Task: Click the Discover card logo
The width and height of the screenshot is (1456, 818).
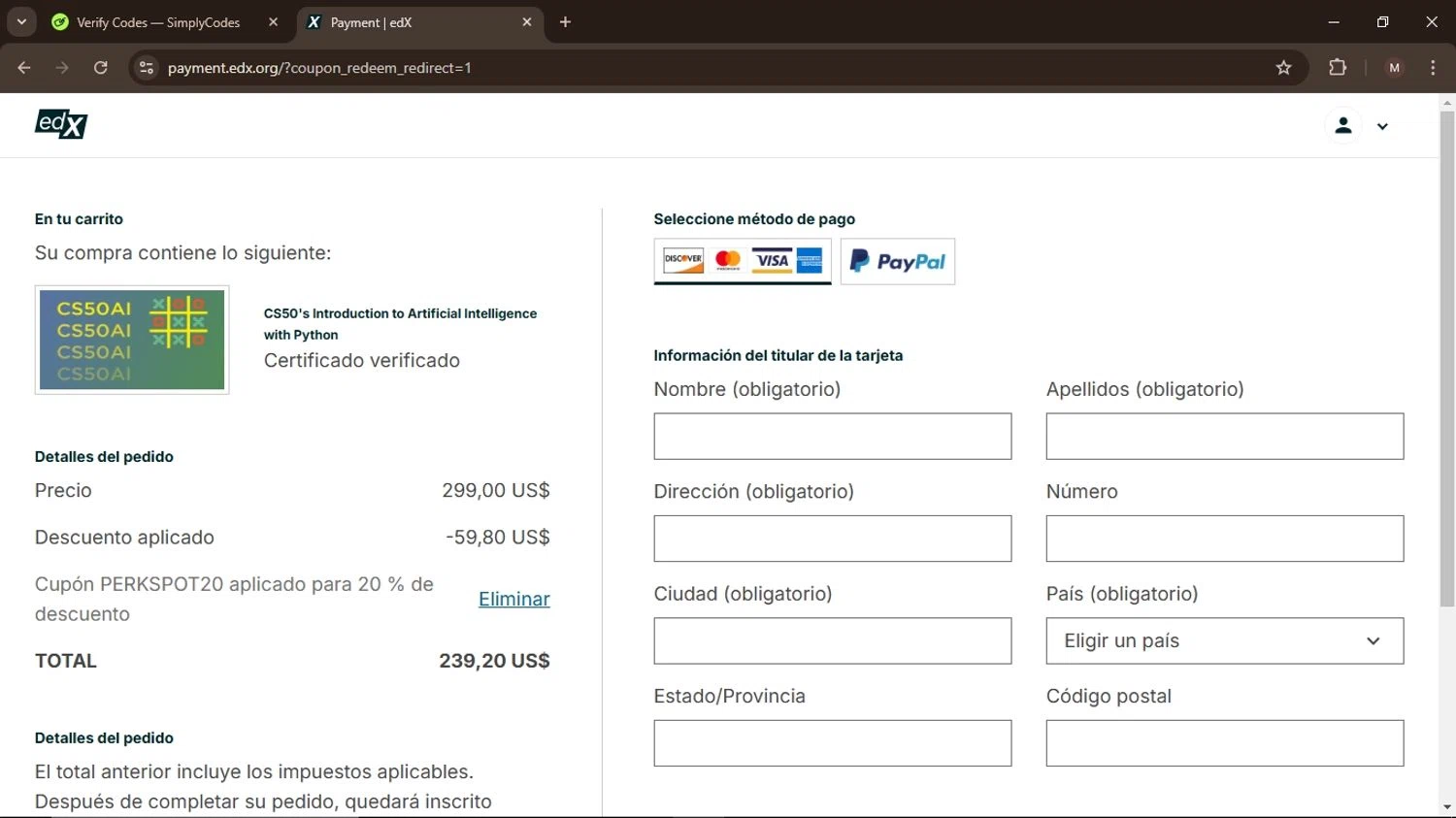Action: tap(683, 260)
